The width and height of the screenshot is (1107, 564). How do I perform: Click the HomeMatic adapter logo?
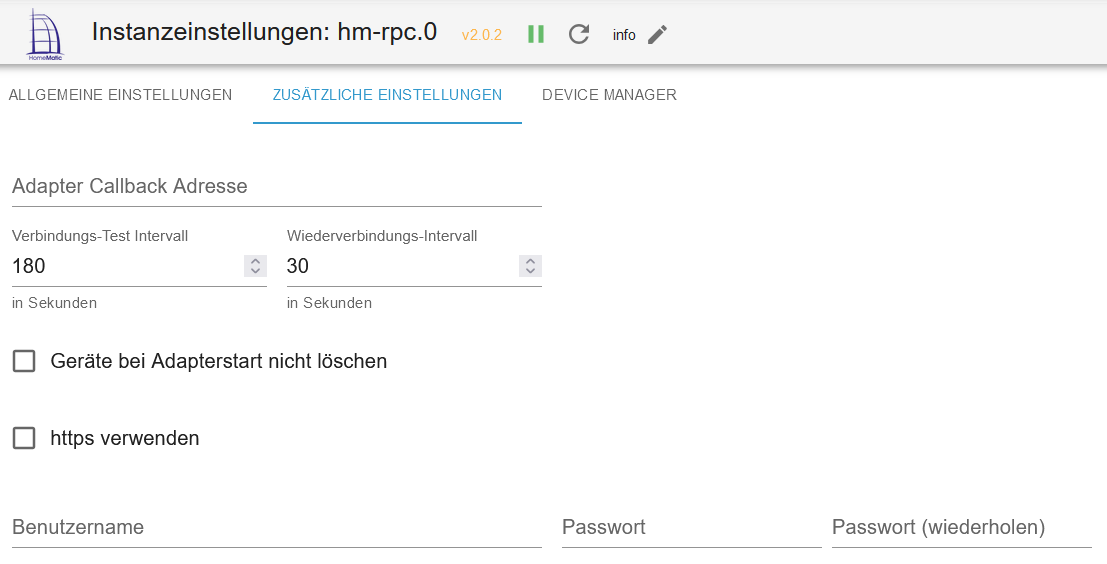click(x=42, y=34)
